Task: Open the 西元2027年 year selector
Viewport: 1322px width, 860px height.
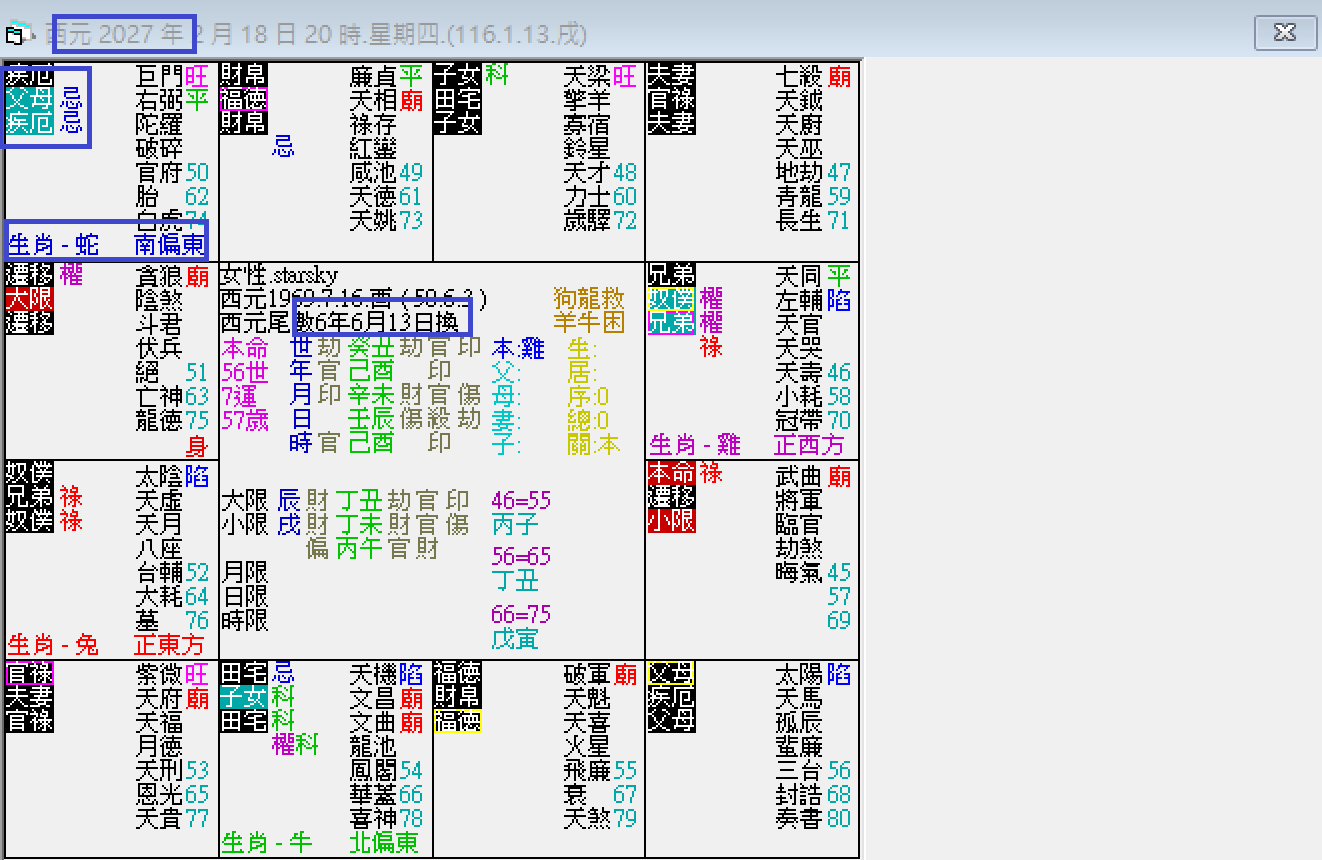Action: pos(123,33)
